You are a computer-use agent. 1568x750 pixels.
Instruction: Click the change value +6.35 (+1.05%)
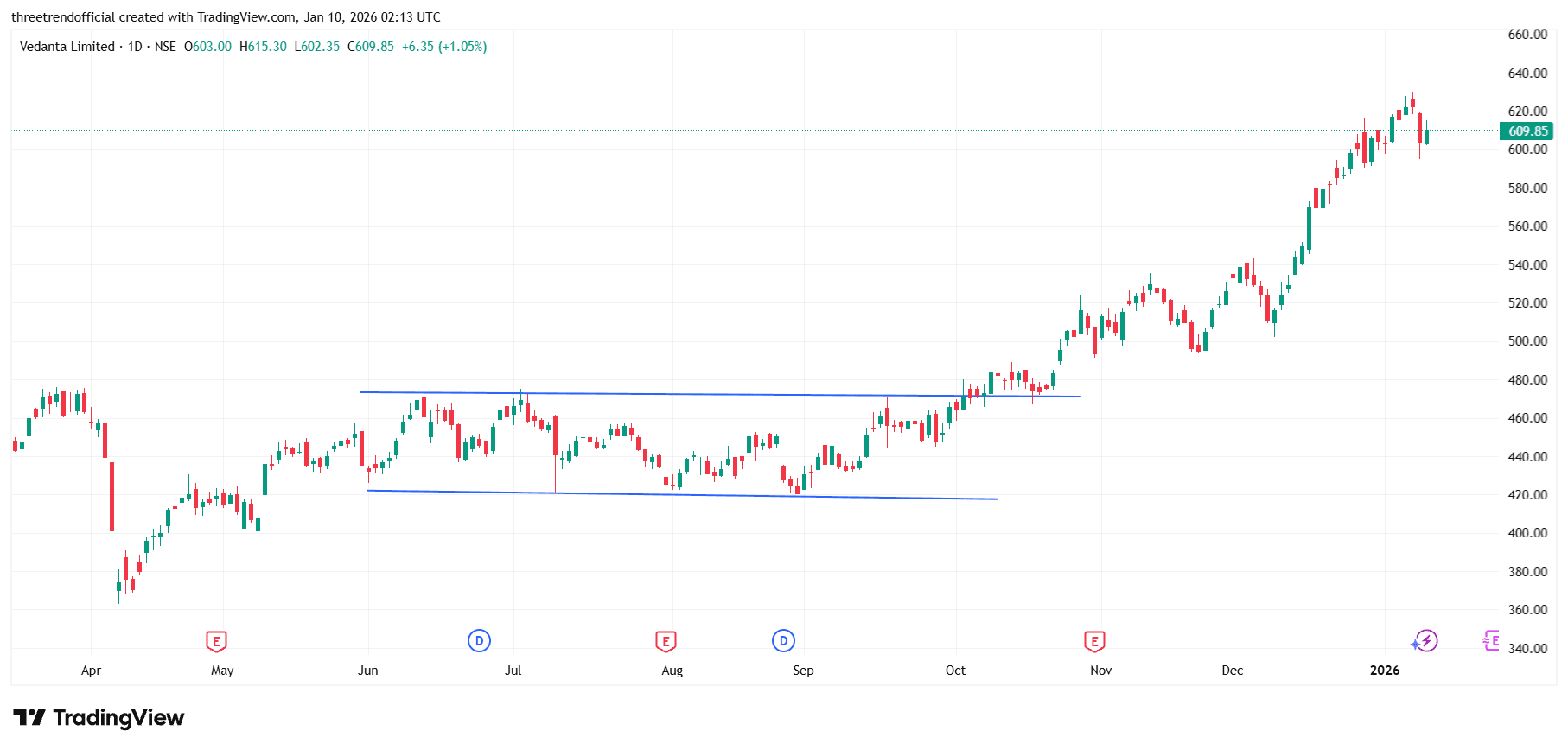pos(444,47)
